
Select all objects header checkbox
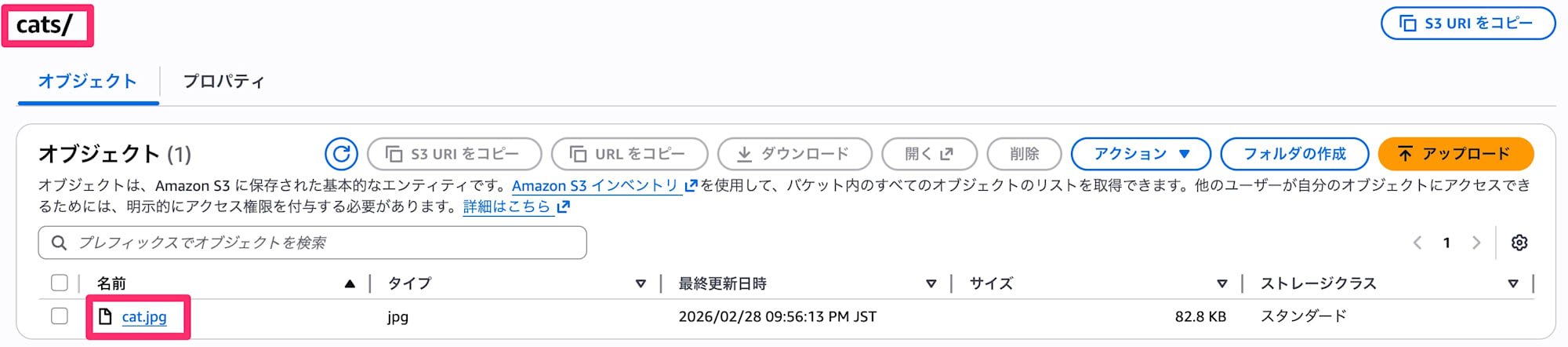tap(60, 283)
